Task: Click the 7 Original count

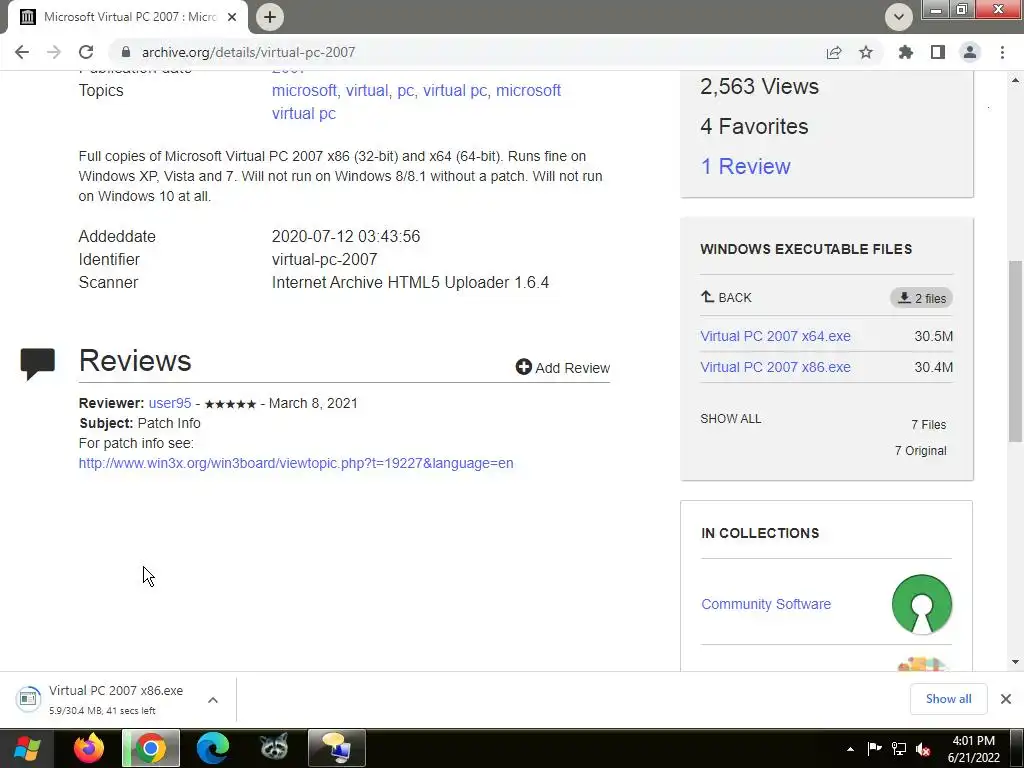Action: pyautogui.click(x=920, y=451)
